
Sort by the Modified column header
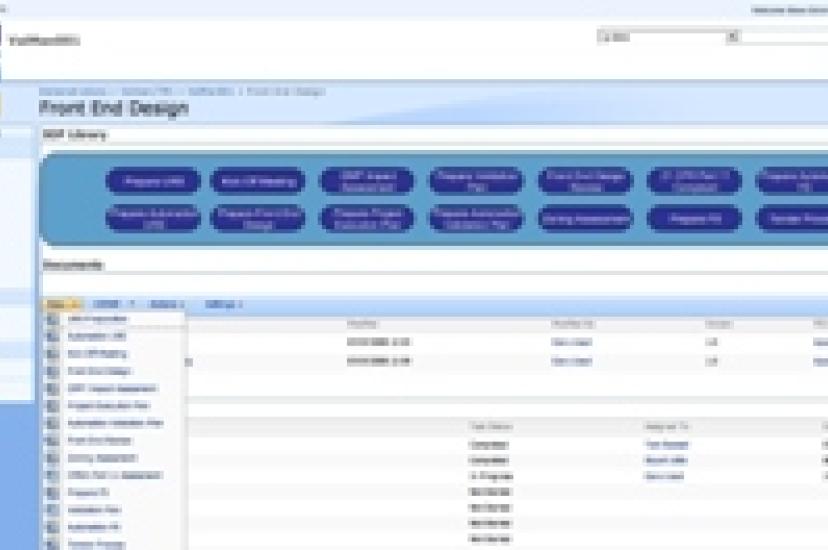[x=362, y=324]
